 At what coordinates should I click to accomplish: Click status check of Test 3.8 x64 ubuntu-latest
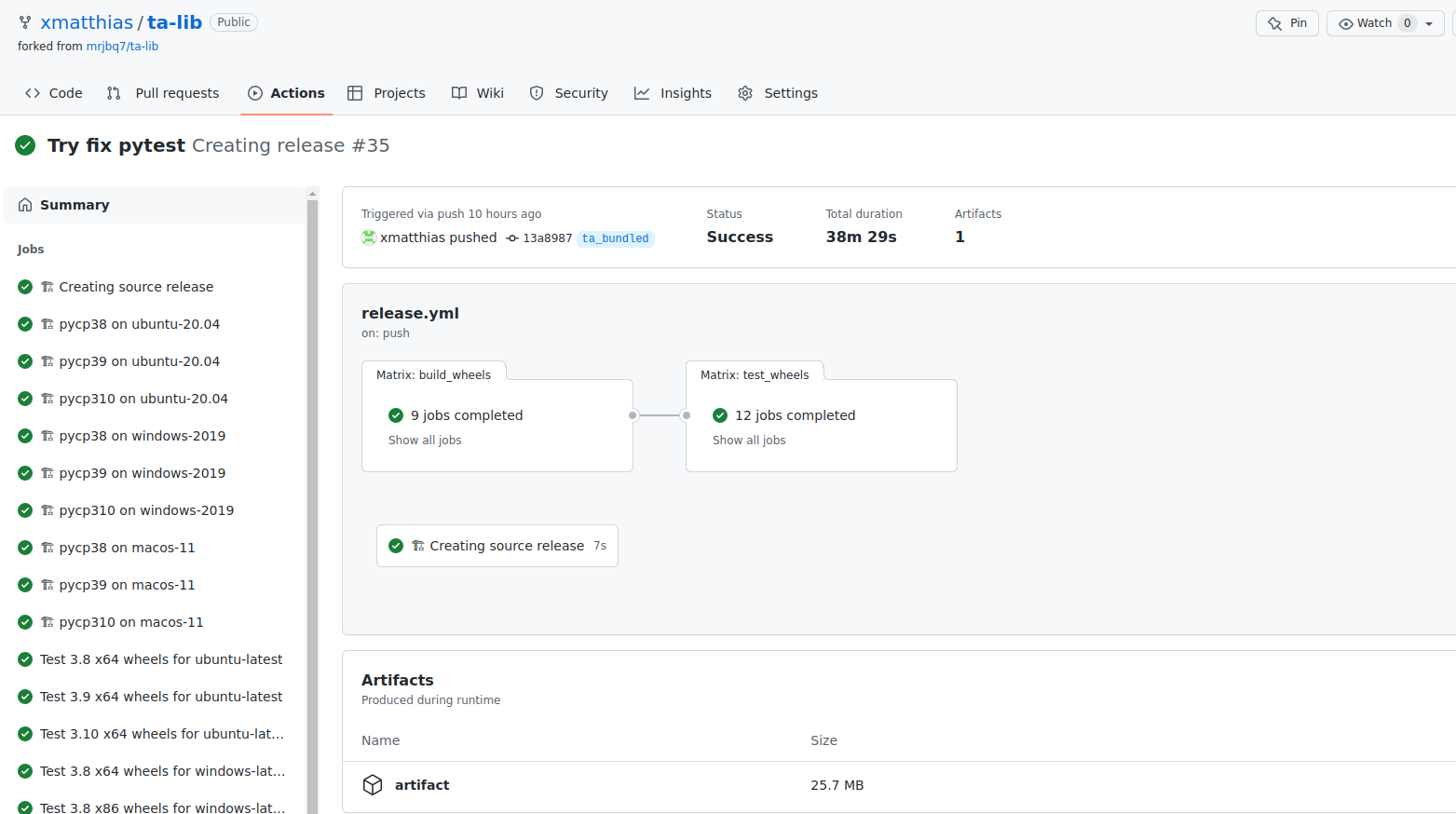(25, 659)
